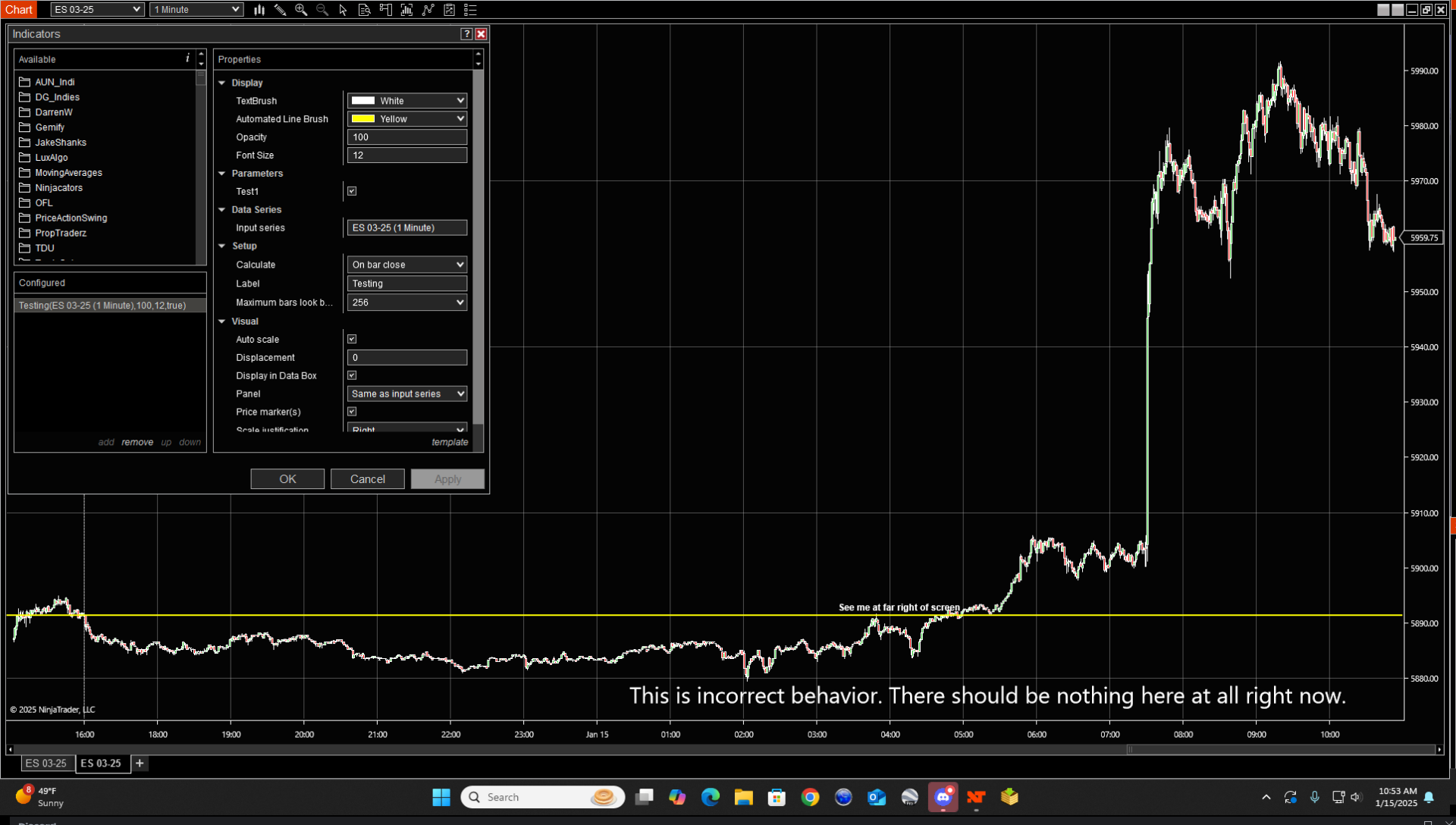Viewport: 1456px width, 825px height.
Task: Select the cursor pointer tool icon
Action: [x=343, y=10]
